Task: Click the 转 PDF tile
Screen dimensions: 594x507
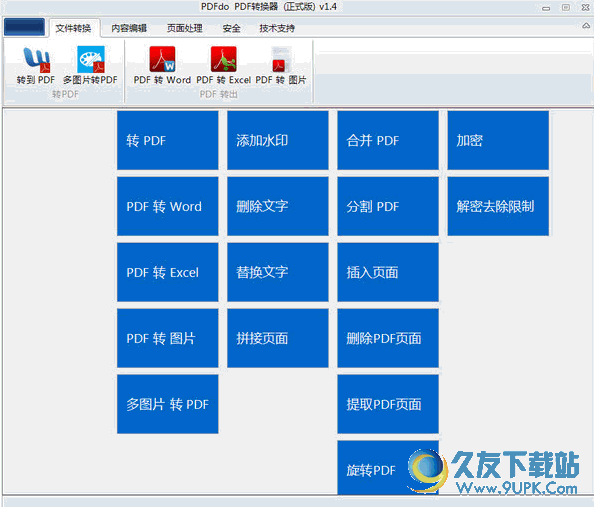Action: click(167, 140)
